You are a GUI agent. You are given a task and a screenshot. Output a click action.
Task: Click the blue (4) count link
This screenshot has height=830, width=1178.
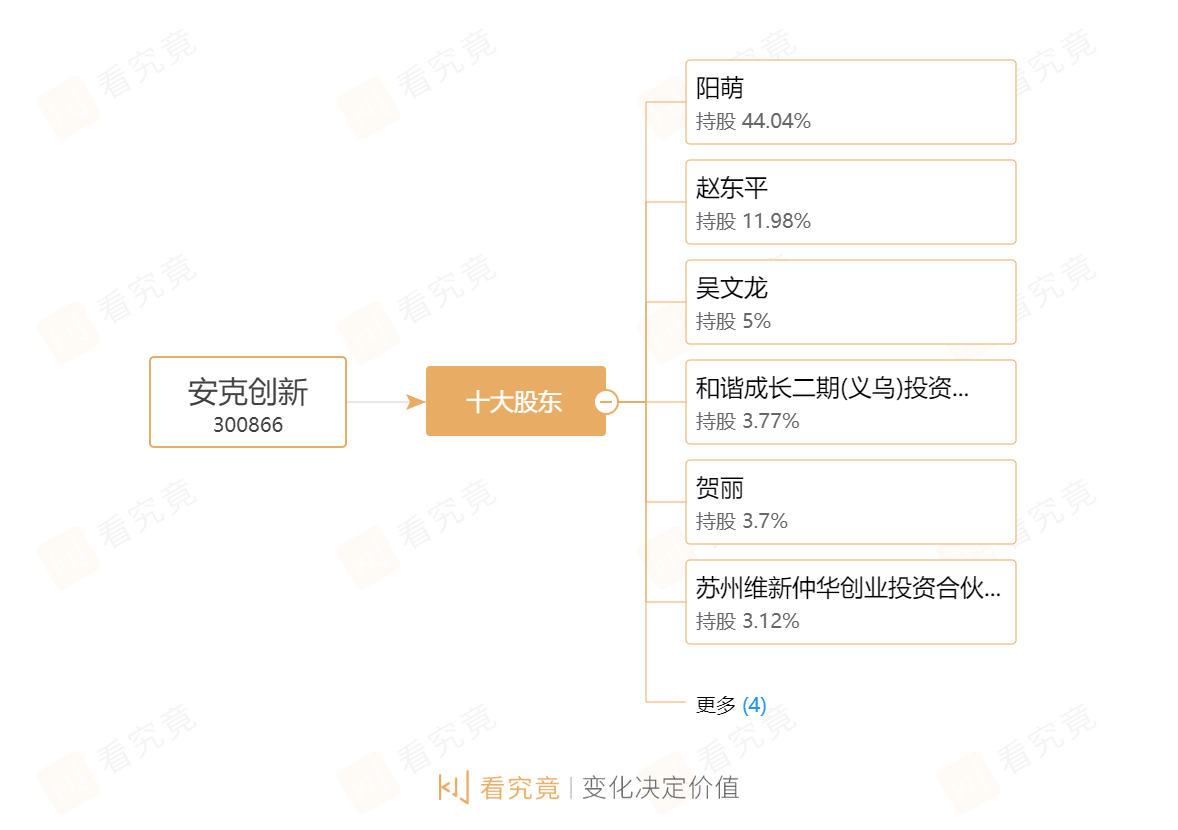[x=754, y=705]
